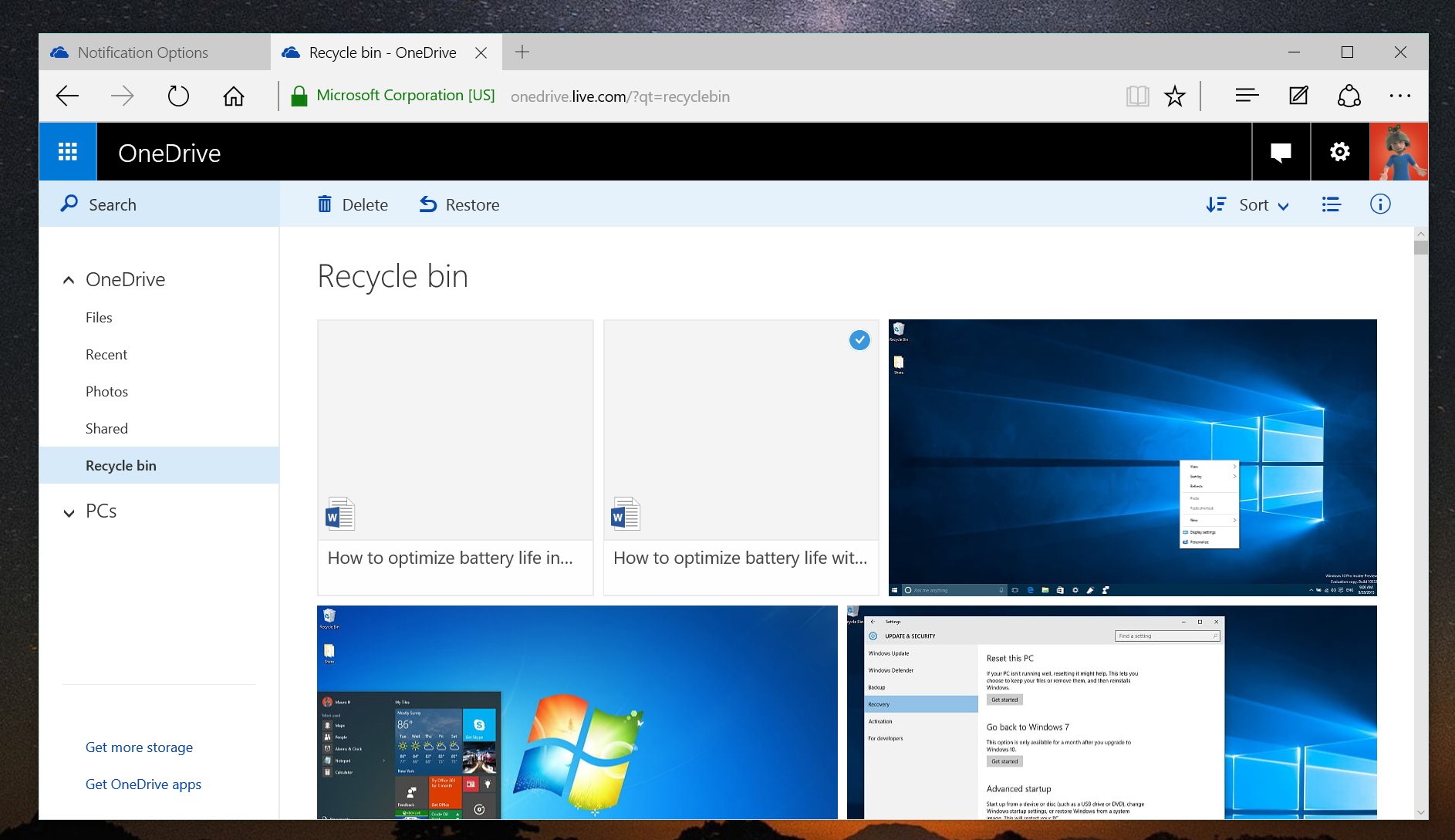Image resolution: width=1455 pixels, height=840 pixels.
Task: Select the Windows 10 desktop context menu thumbnail
Action: (1133, 457)
